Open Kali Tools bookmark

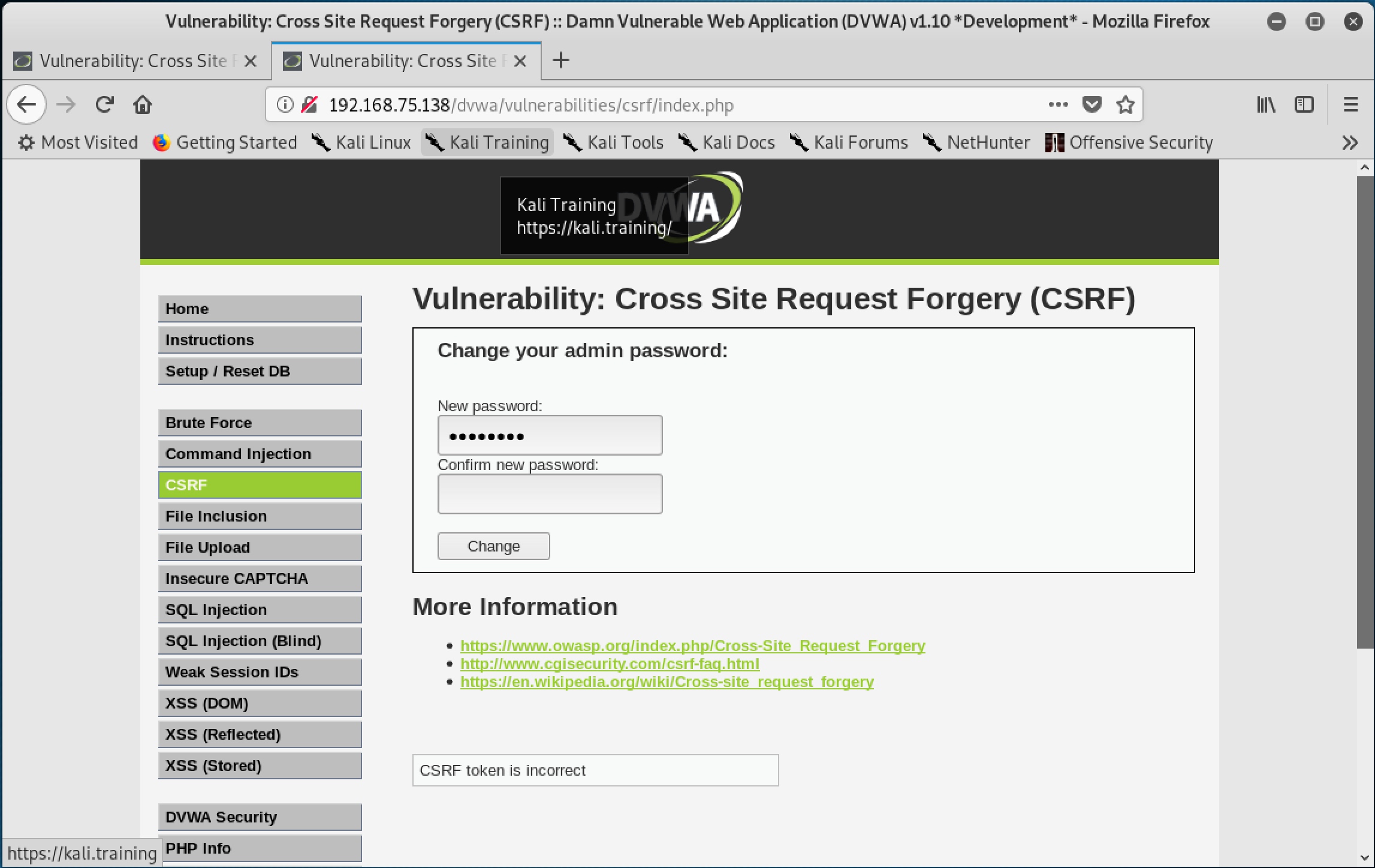(x=614, y=143)
